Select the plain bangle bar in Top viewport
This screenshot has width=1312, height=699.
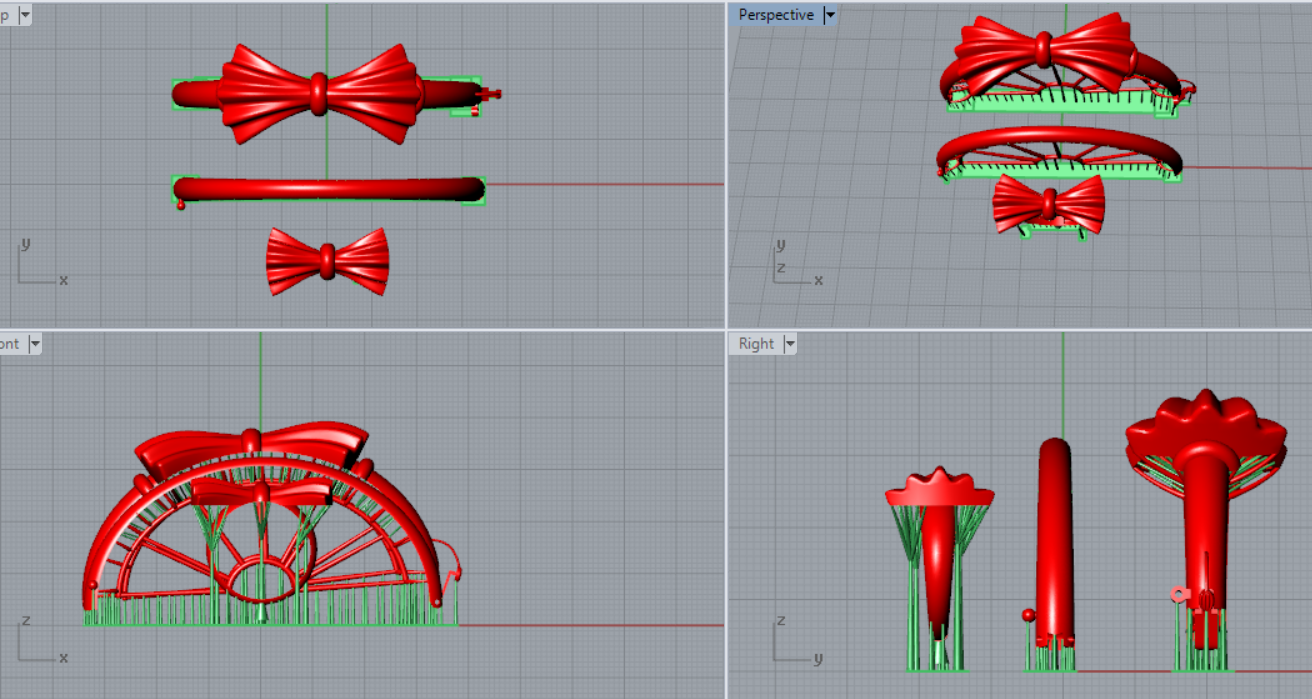click(328, 189)
